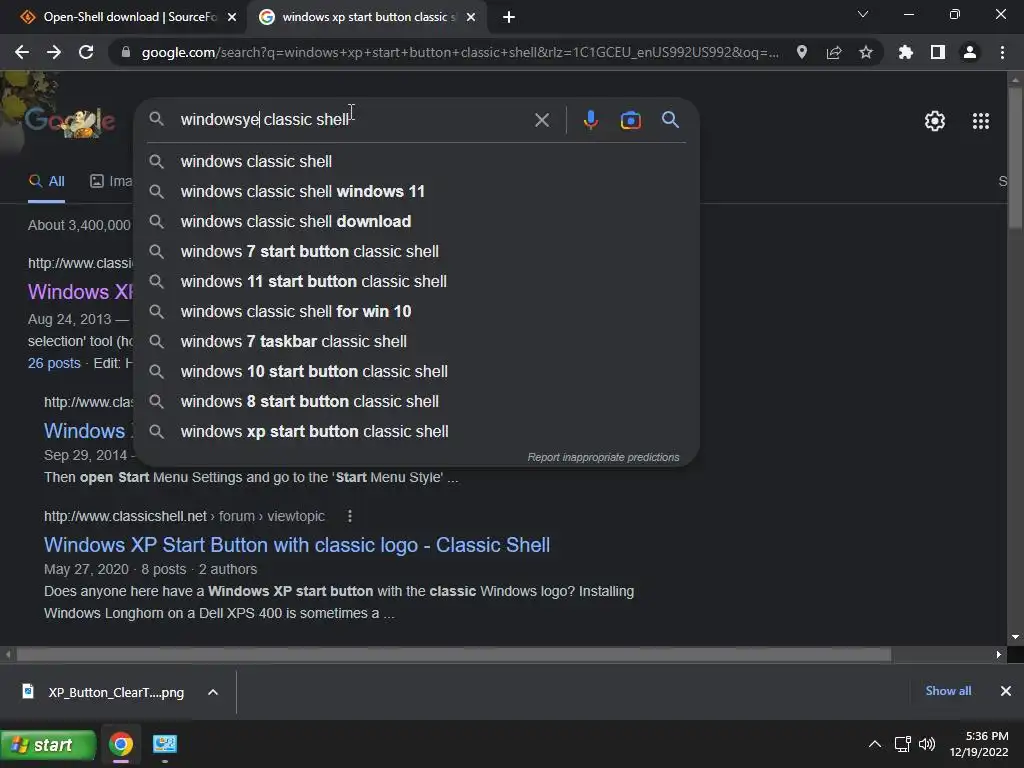
Task: Close the windows xp start button tab
Action: [x=471, y=17]
